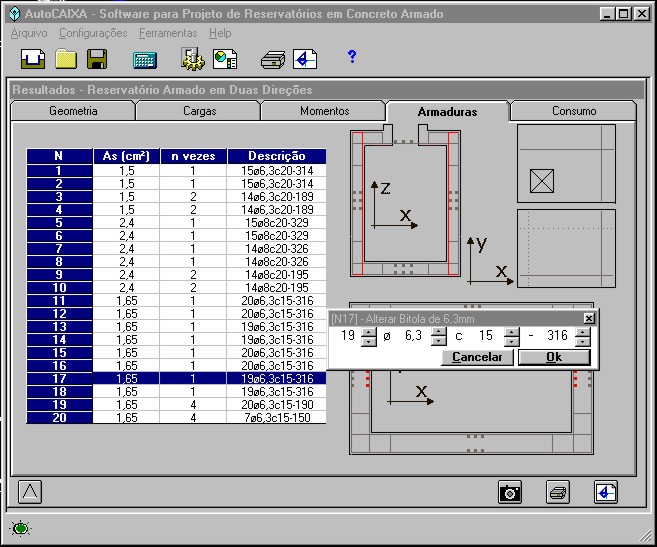Open the calculator icon in toolbar
Image resolution: width=657 pixels, height=547 pixels.
pos(145,60)
